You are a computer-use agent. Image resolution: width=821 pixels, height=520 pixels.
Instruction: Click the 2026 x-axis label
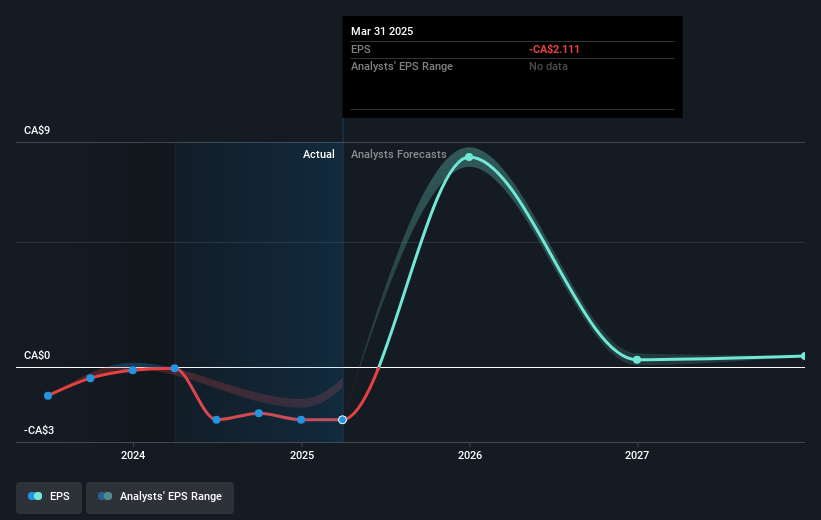click(x=470, y=455)
